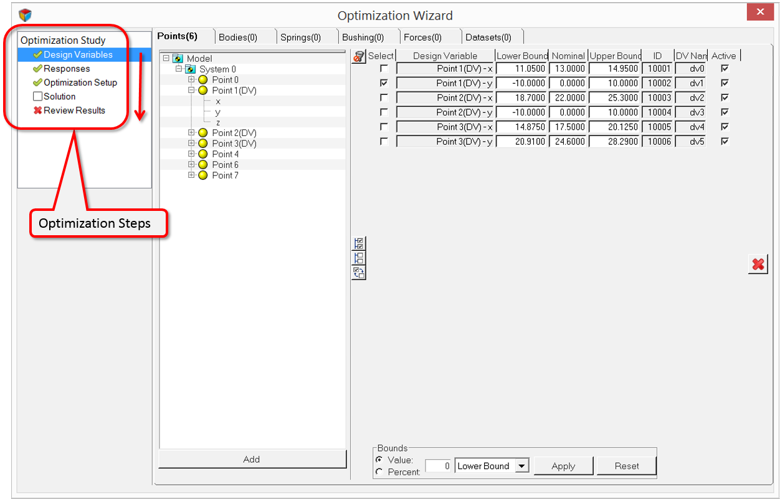Screen dimensions: 782x501
Task: Expand the Point 6 tree node
Action: 191,165
